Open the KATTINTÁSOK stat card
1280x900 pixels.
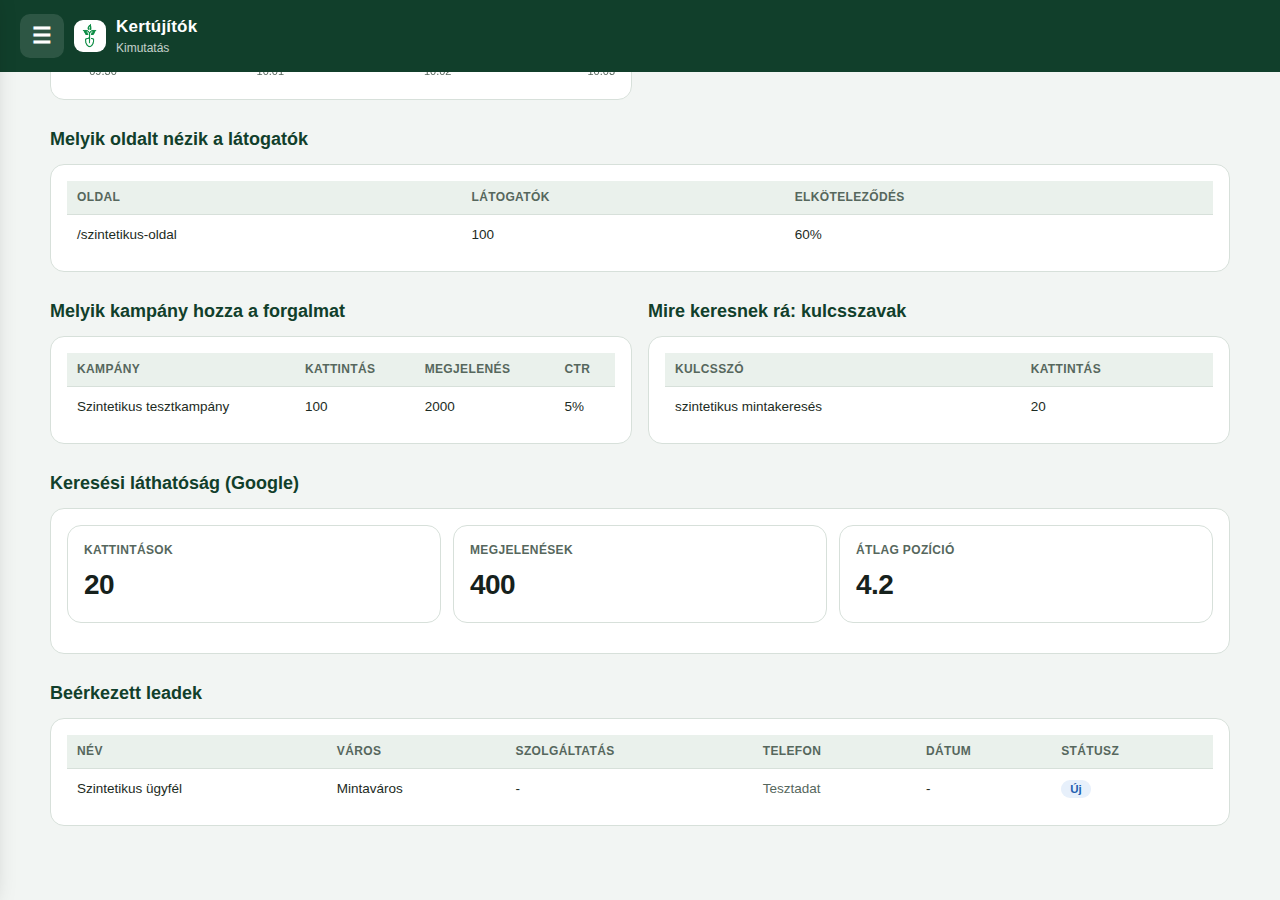click(x=254, y=574)
